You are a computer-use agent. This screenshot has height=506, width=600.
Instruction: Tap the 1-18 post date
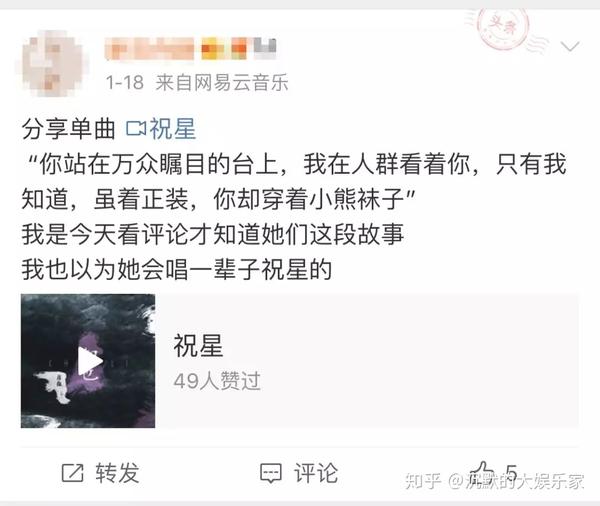(x=125, y=83)
